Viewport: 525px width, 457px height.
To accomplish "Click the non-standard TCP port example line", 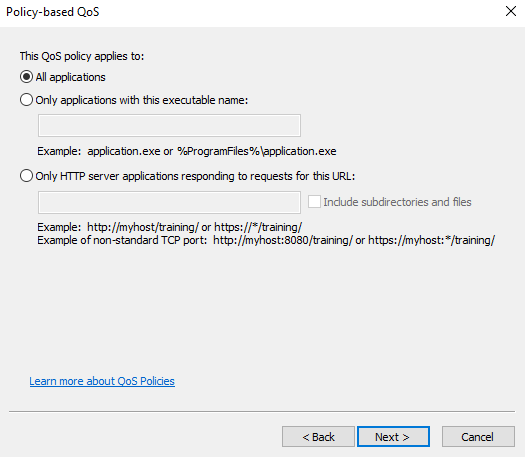I will pyautogui.click(x=266, y=240).
